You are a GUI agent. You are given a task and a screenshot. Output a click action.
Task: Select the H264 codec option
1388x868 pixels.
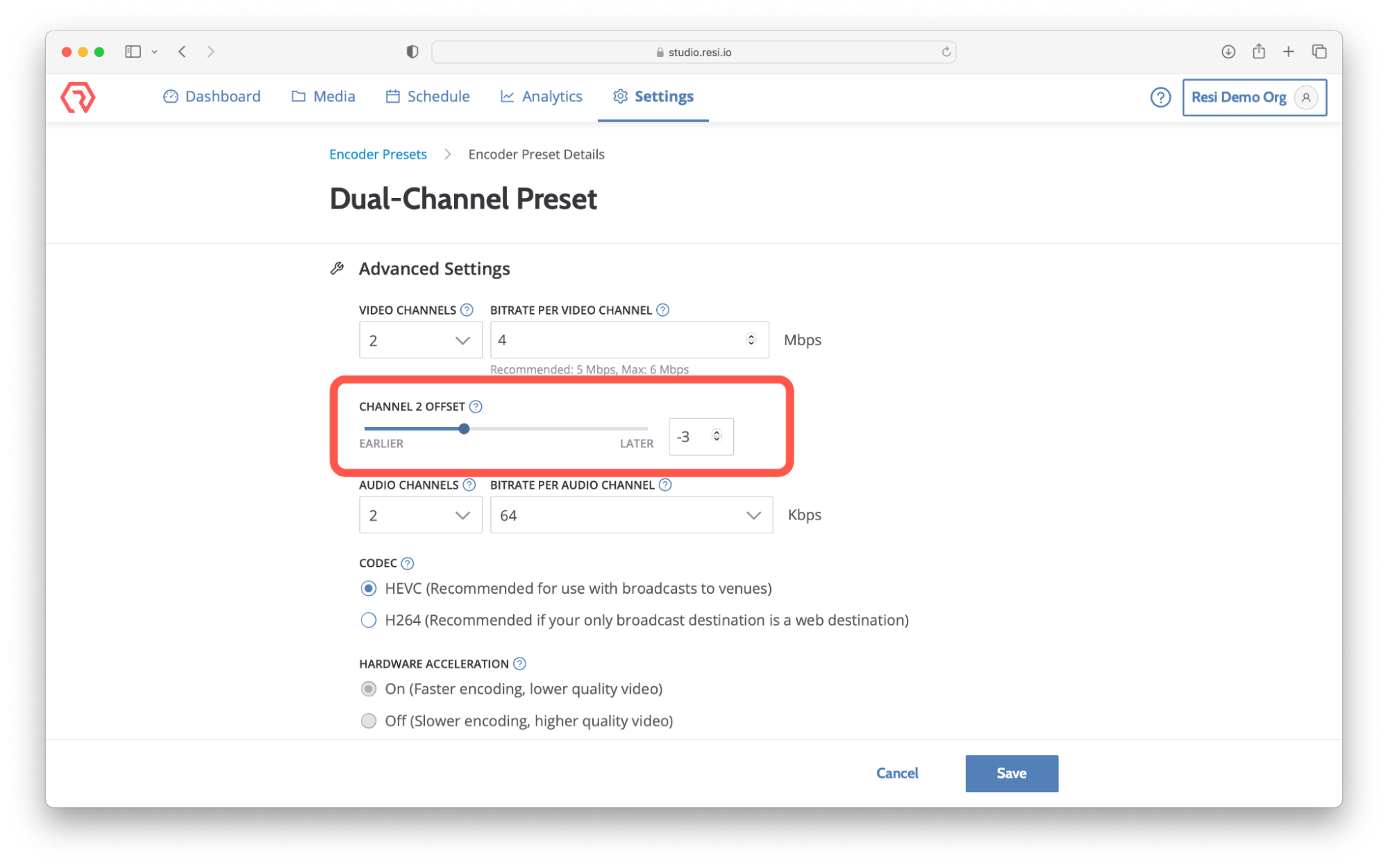(369, 619)
